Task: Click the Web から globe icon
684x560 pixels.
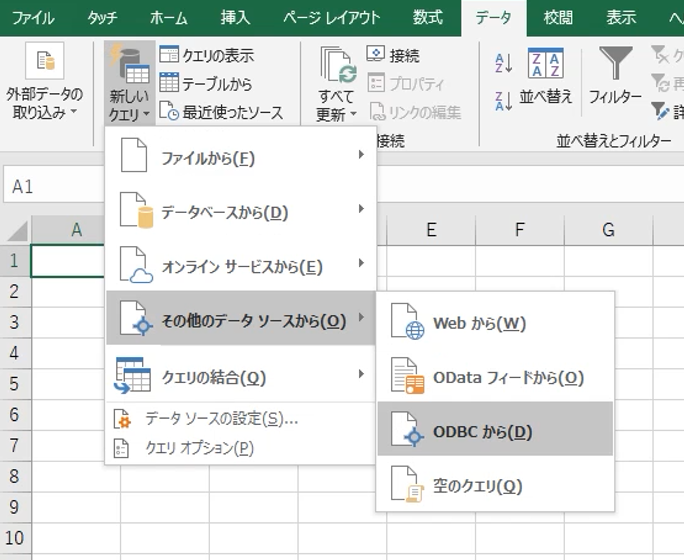Action: [407, 321]
